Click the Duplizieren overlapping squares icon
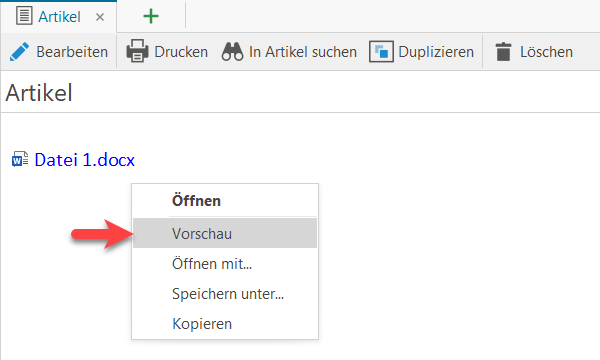Image resolution: width=600 pixels, height=360 pixels. coord(381,51)
